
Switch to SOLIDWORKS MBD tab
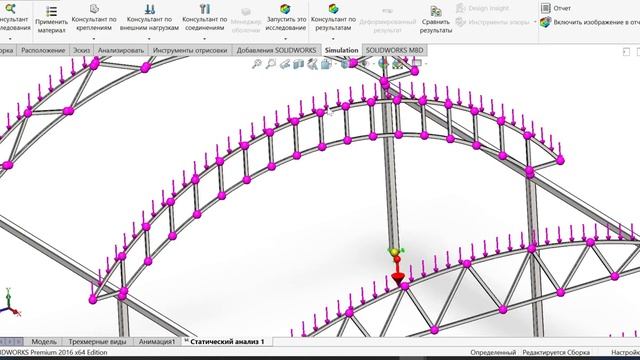tap(394, 50)
